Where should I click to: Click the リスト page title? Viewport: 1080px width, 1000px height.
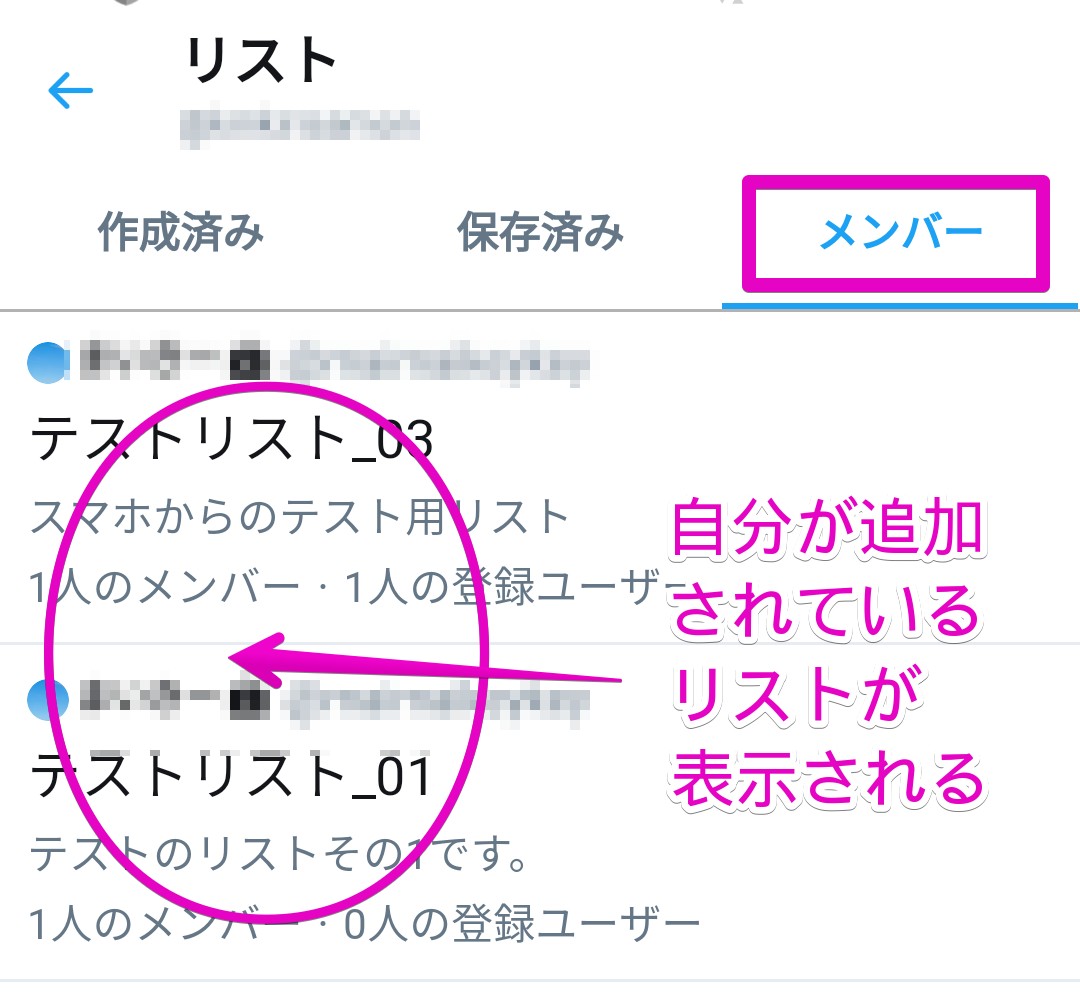click(261, 60)
